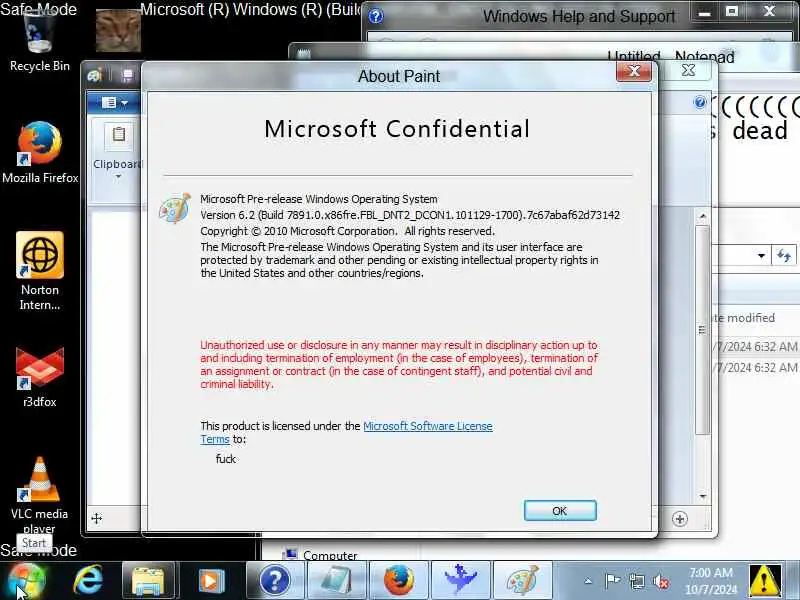Click the yellow warning triangle icon in taskbar
This screenshot has width=800, height=600.
pyautogui.click(x=764, y=581)
